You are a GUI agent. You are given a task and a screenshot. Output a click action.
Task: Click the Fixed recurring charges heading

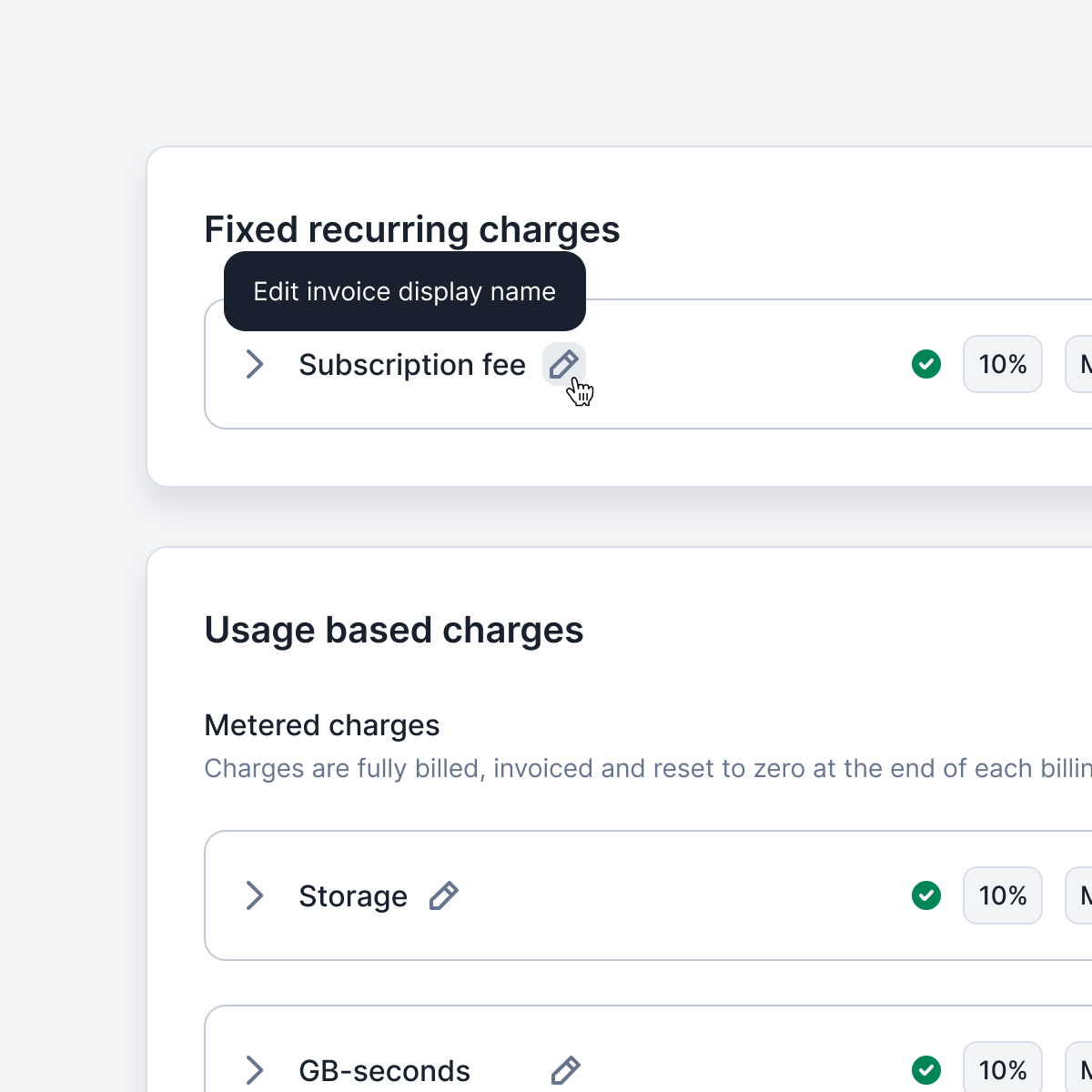pyautogui.click(x=411, y=229)
